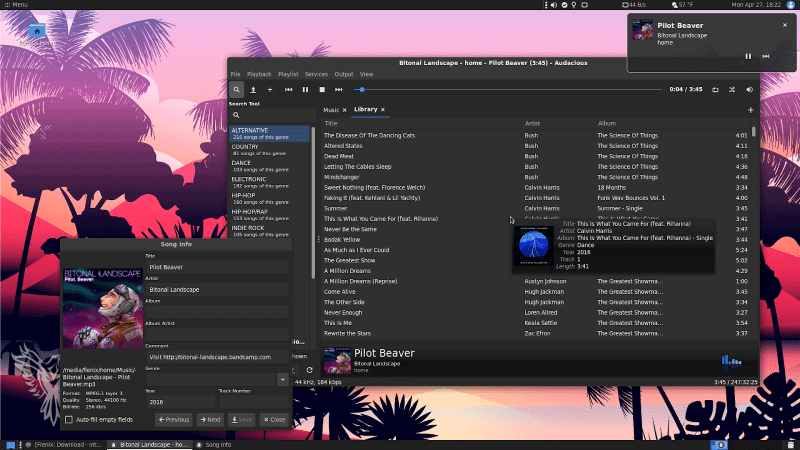Dismiss the Pilot Beaver notification
The height and width of the screenshot is (450, 800).
[785, 25]
